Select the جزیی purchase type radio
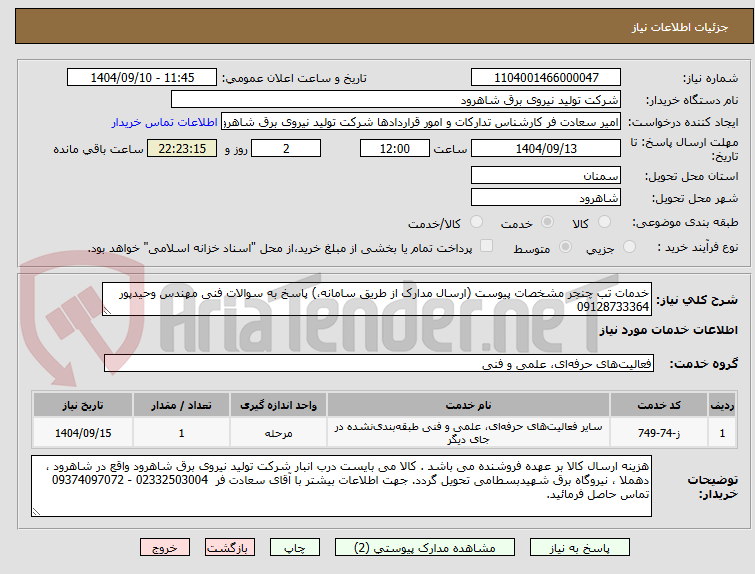The height and width of the screenshot is (574, 755). coord(629,247)
